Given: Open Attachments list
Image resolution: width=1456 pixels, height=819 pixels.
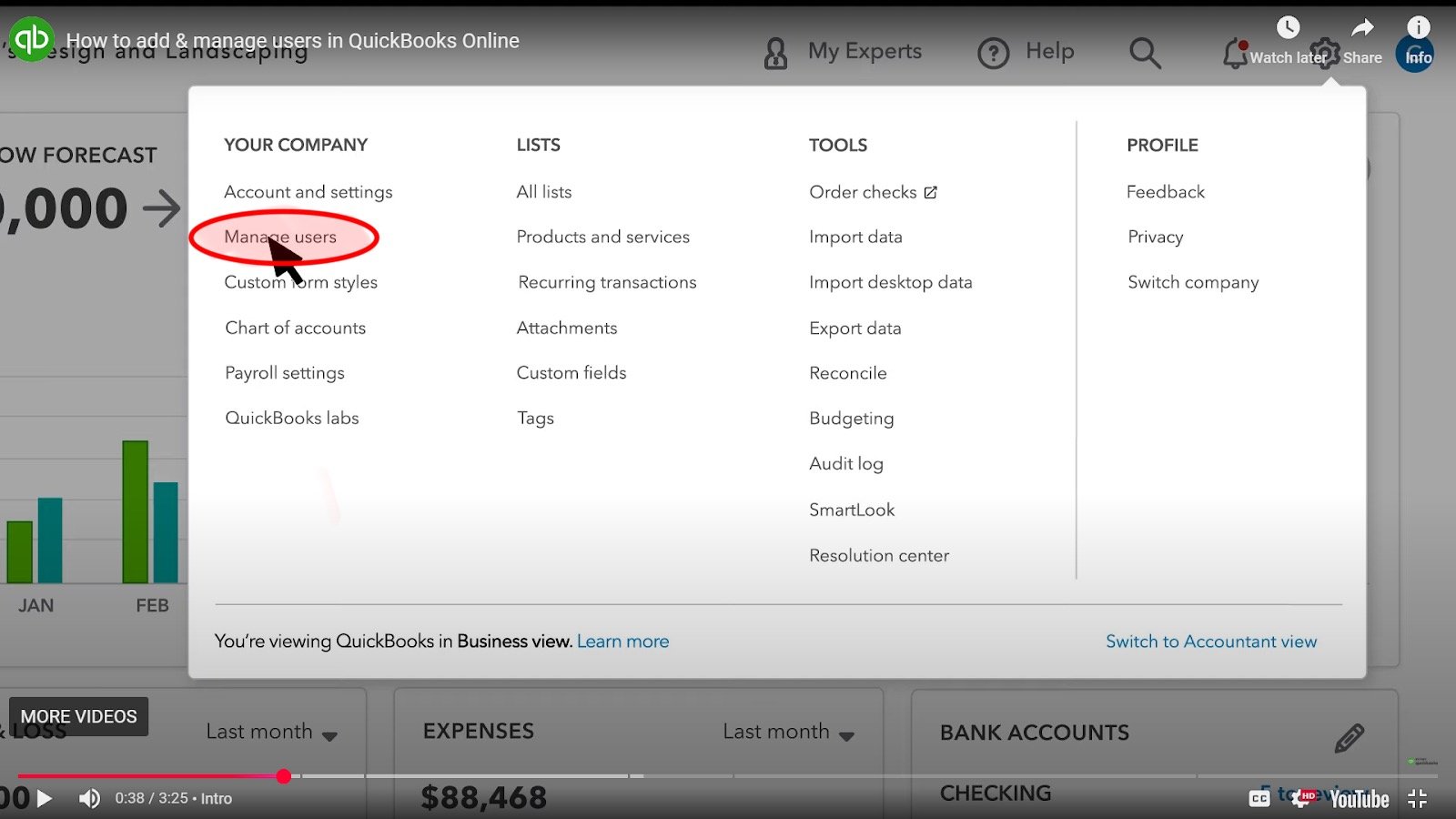Looking at the screenshot, I should tap(567, 328).
